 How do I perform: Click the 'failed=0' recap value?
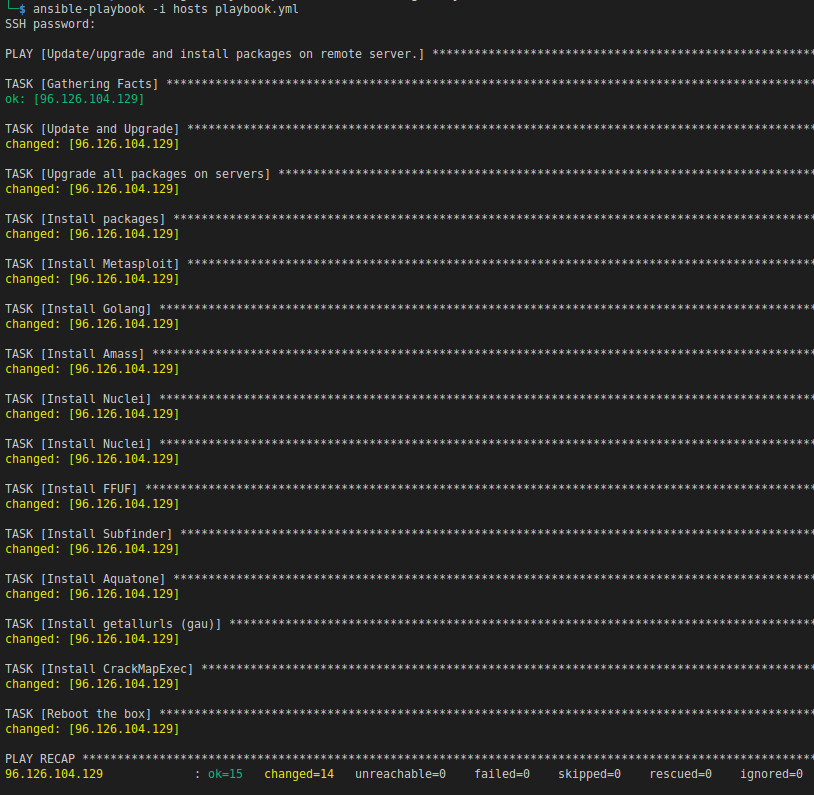point(502,774)
